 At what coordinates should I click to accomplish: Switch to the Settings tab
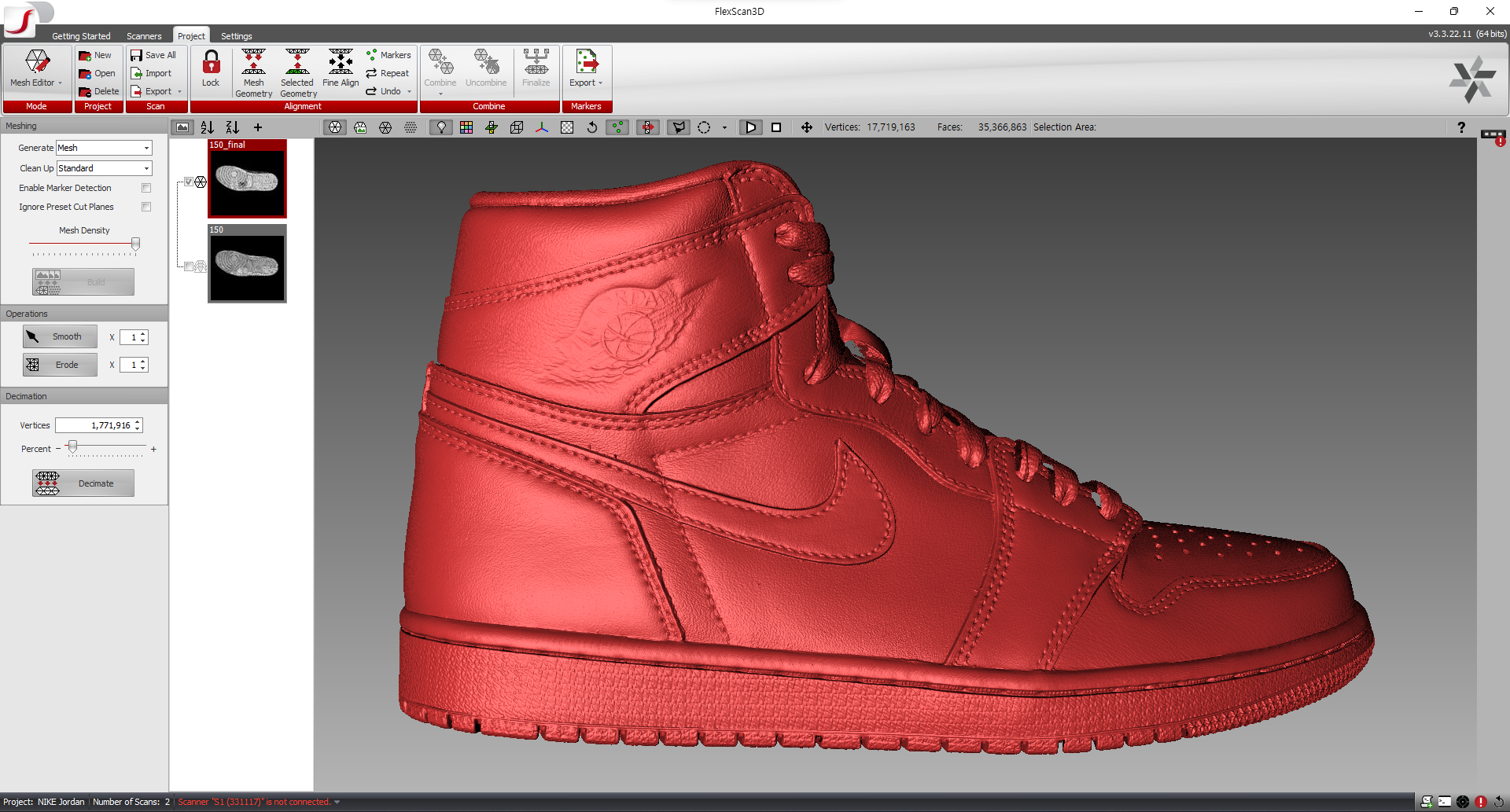click(236, 36)
